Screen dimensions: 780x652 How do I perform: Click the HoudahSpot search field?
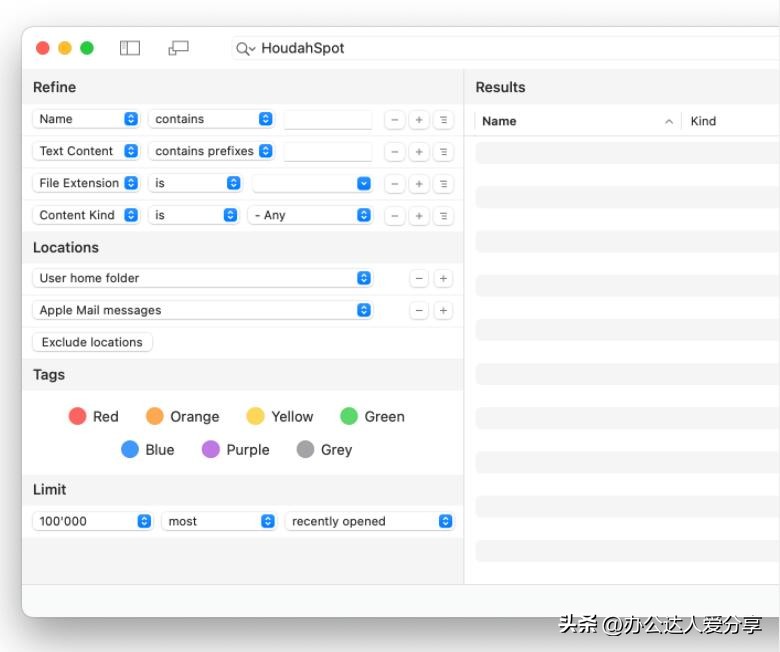pyautogui.click(x=505, y=49)
